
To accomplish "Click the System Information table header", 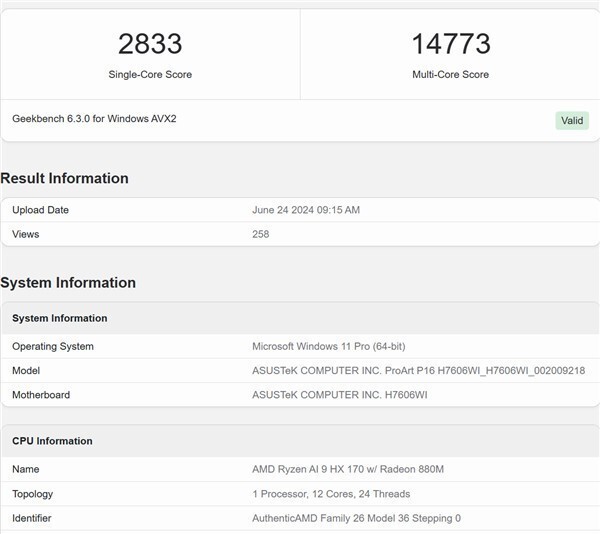I will (x=59, y=318).
